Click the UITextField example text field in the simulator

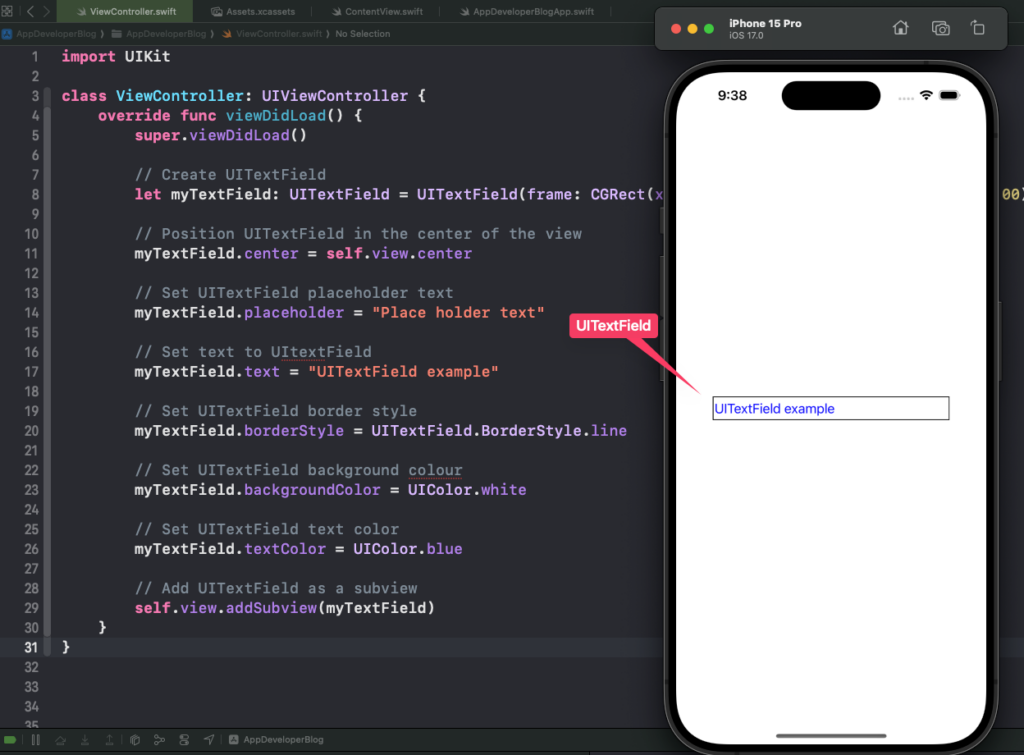coord(830,408)
